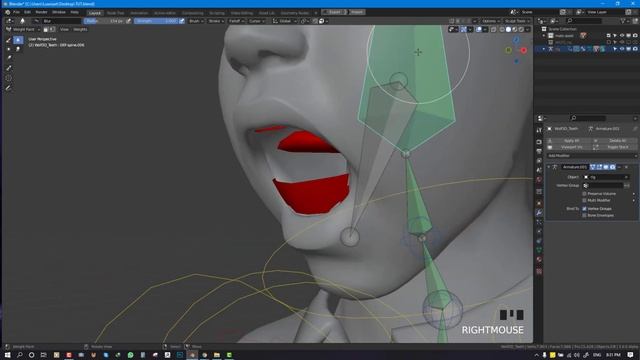The width and height of the screenshot is (640, 360).
Task: Open the Weights menu in viewport header
Action: [x=80, y=29]
